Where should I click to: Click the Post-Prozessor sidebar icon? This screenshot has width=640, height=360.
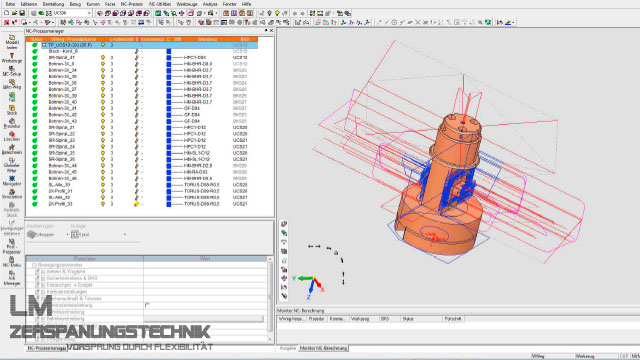pos(12,247)
